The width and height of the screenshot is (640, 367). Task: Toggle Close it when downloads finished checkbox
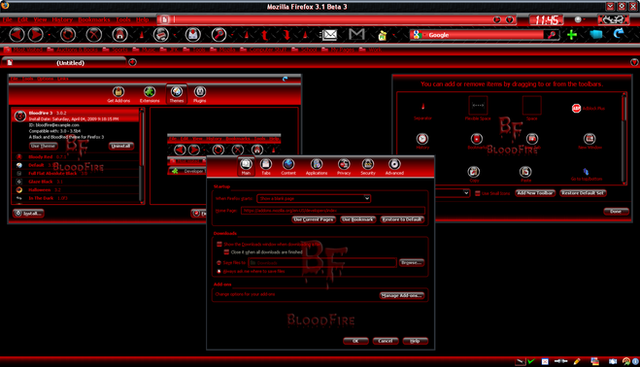point(226,252)
